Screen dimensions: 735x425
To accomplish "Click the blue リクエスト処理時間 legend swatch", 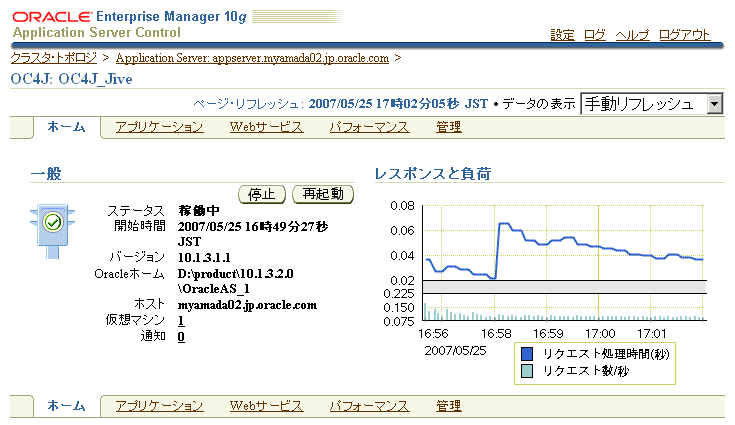I will pyautogui.click(x=527, y=354).
